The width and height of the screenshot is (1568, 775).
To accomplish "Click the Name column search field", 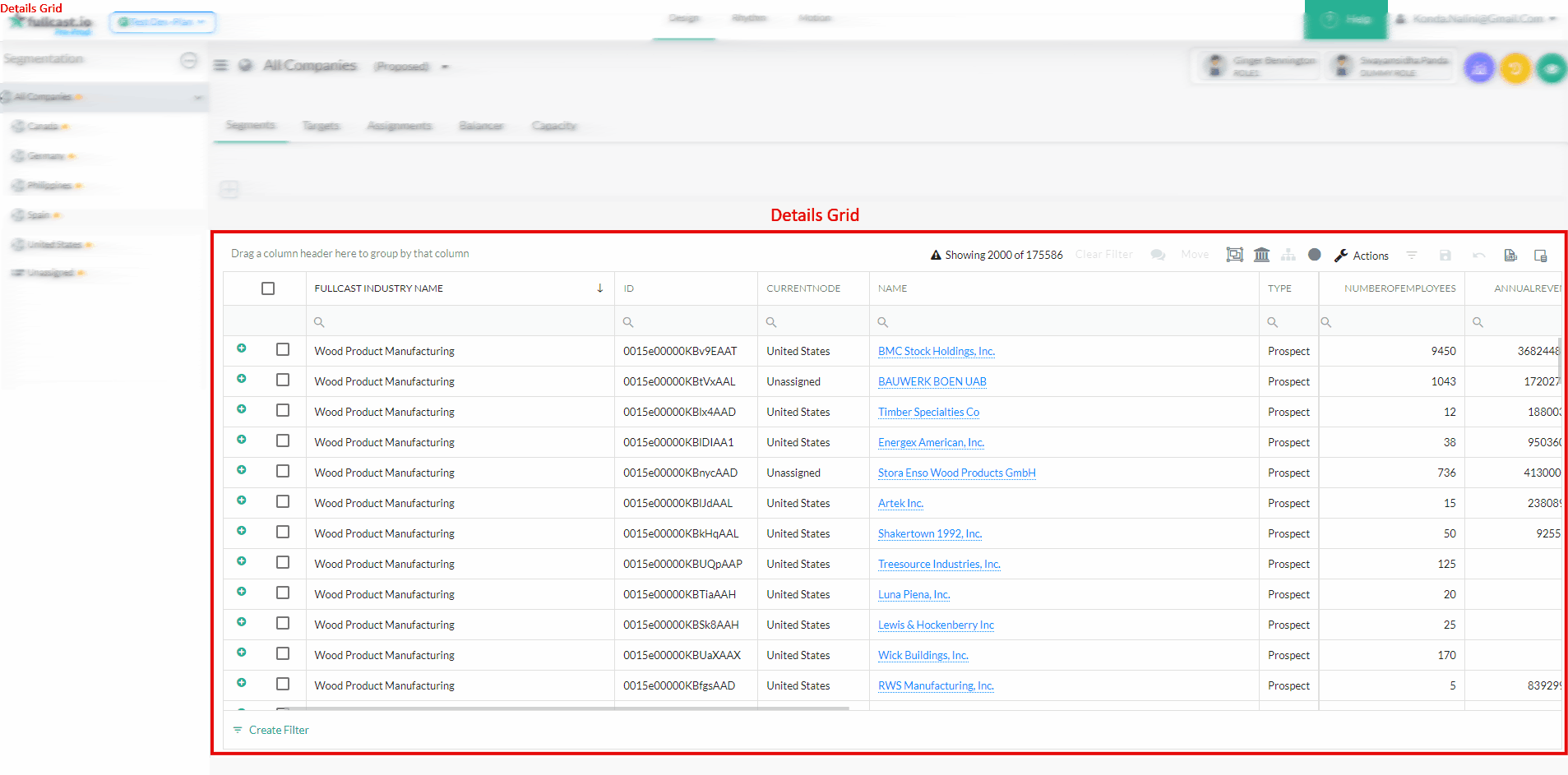I will coord(1064,322).
